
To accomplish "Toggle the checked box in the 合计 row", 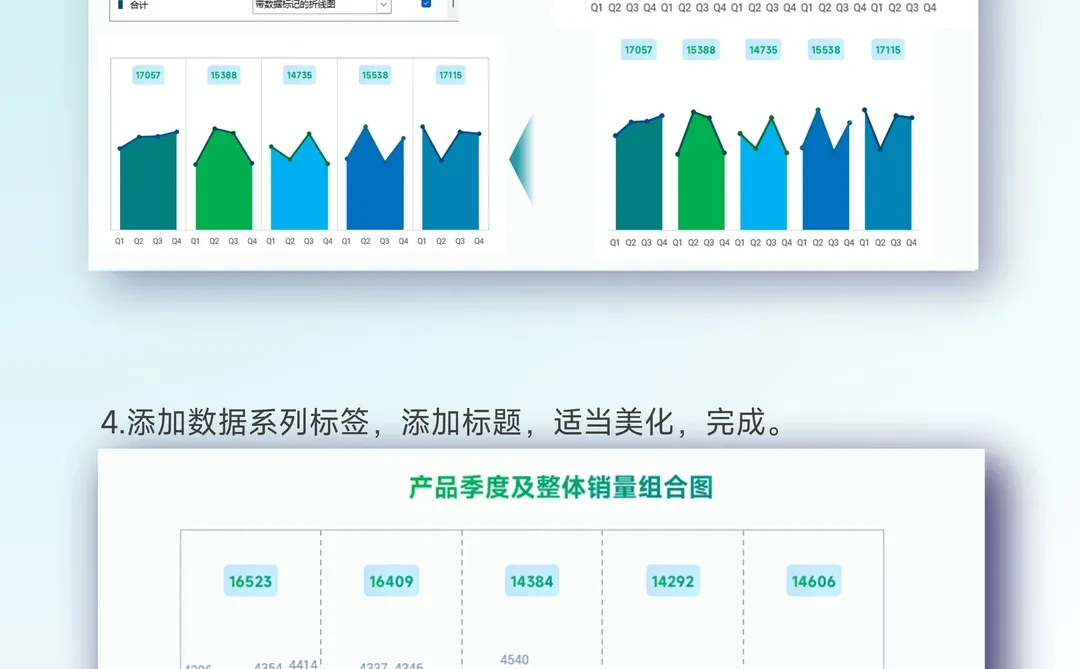I will click(426, 3).
